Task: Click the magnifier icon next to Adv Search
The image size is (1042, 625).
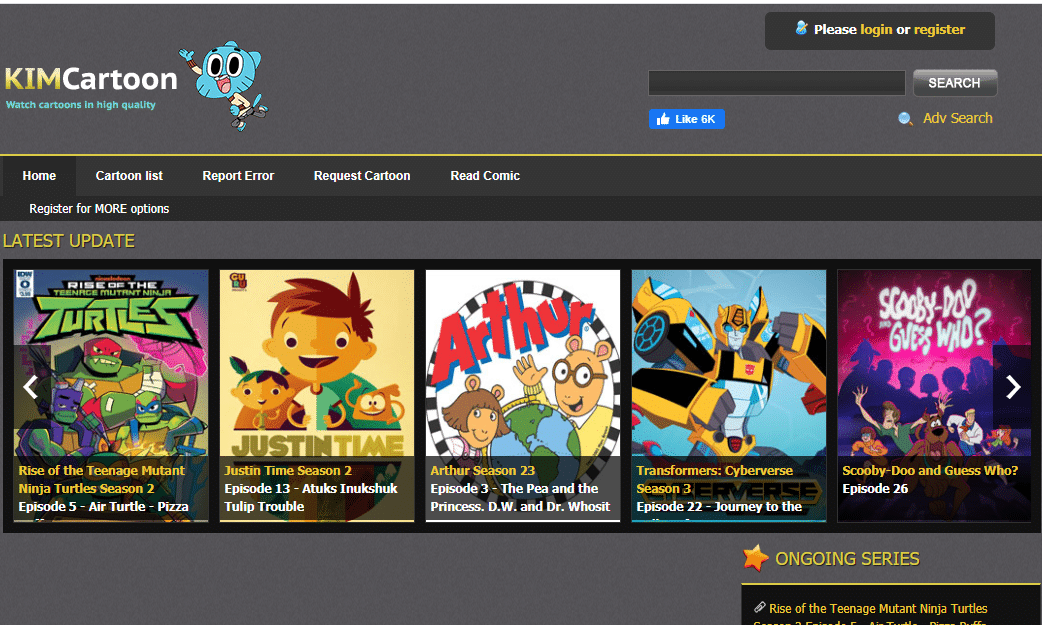Action: click(x=905, y=119)
